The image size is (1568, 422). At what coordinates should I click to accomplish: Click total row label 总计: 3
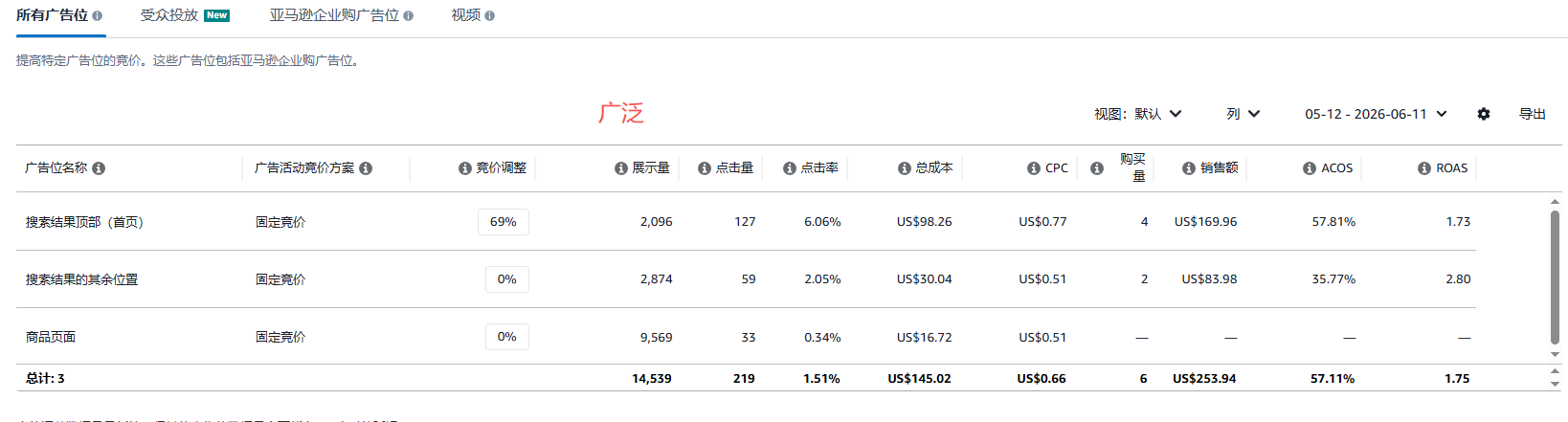coord(45,378)
